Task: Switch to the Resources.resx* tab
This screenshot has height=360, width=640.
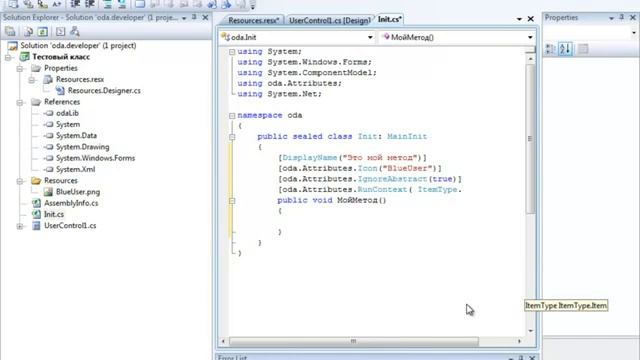Action: point(253,20)
